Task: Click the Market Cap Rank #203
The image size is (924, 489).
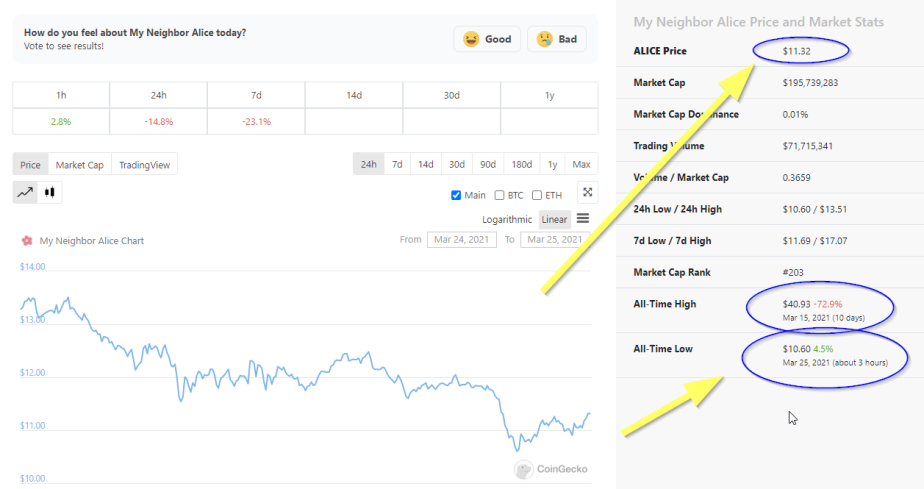Action: tap(793, 272)
